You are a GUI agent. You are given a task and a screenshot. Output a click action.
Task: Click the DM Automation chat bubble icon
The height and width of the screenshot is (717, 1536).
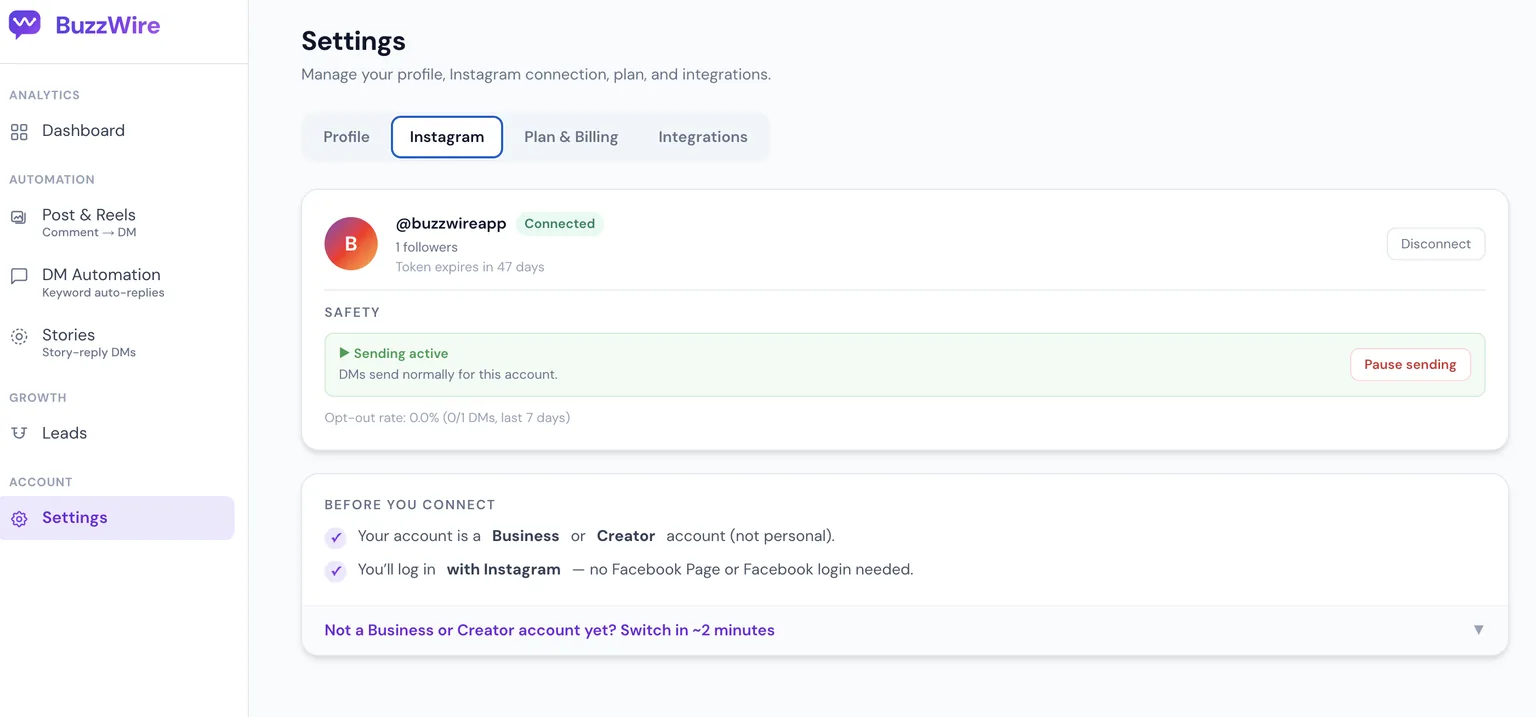click(19, 277)
